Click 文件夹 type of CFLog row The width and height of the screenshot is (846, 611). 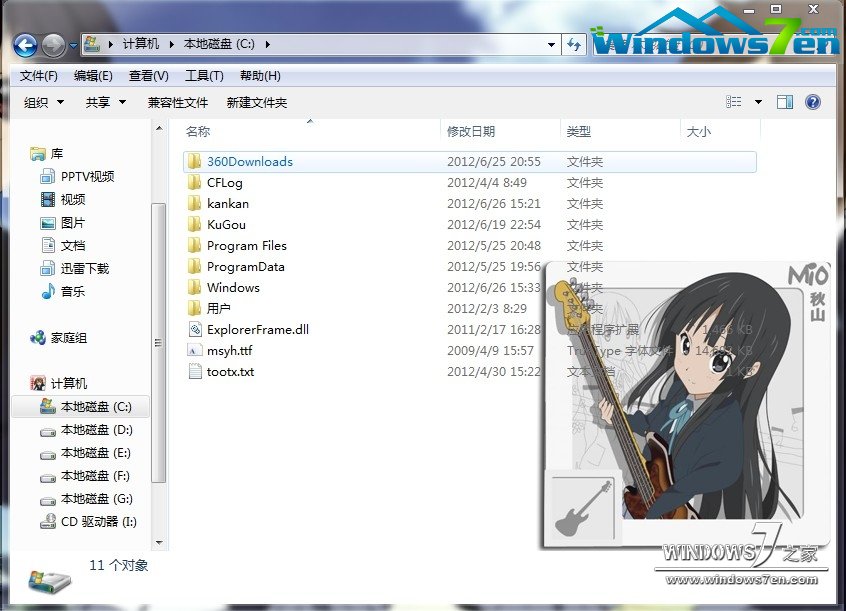[x=585, y=182]
